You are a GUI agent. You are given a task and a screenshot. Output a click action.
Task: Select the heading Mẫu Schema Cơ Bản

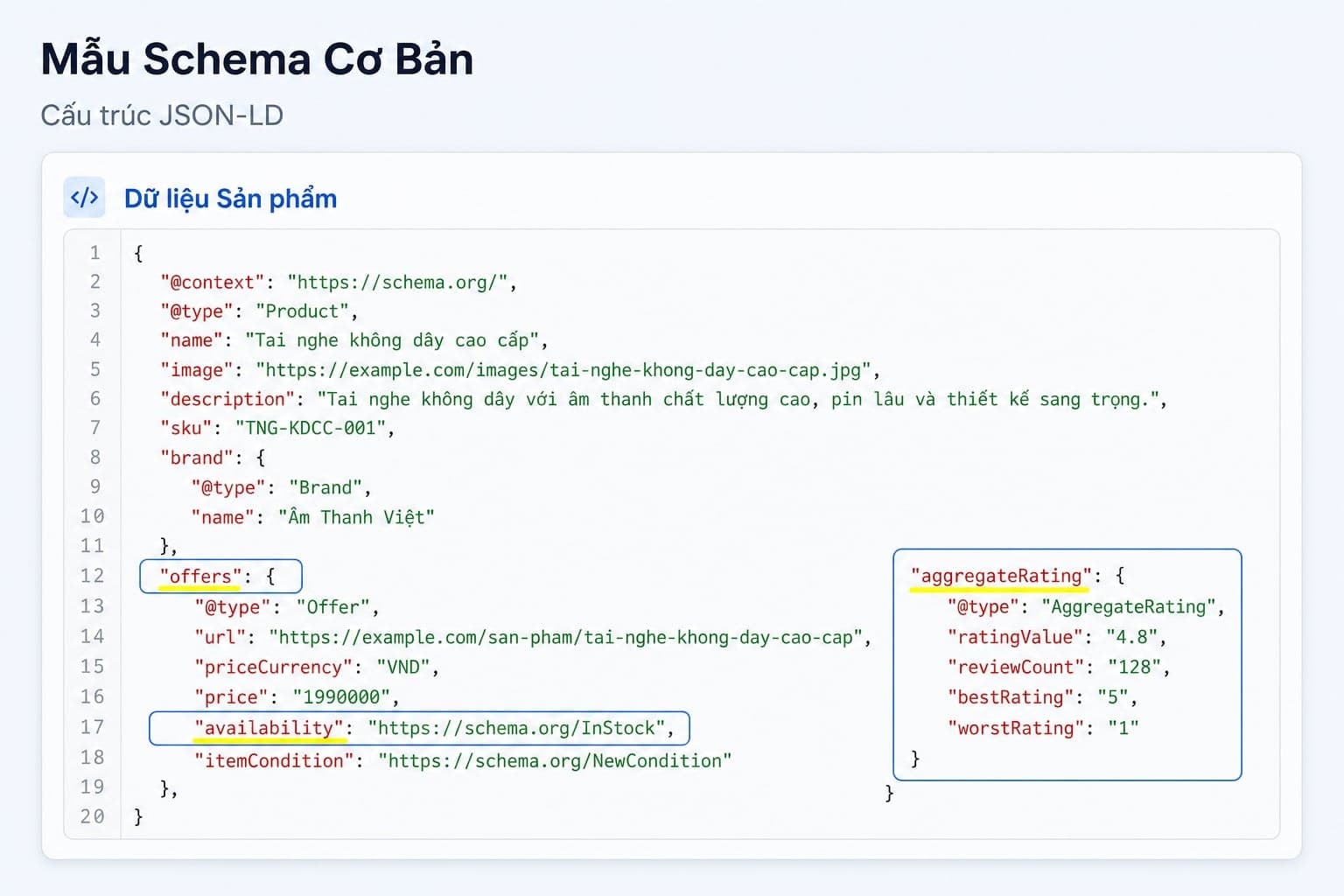(257, 59)
